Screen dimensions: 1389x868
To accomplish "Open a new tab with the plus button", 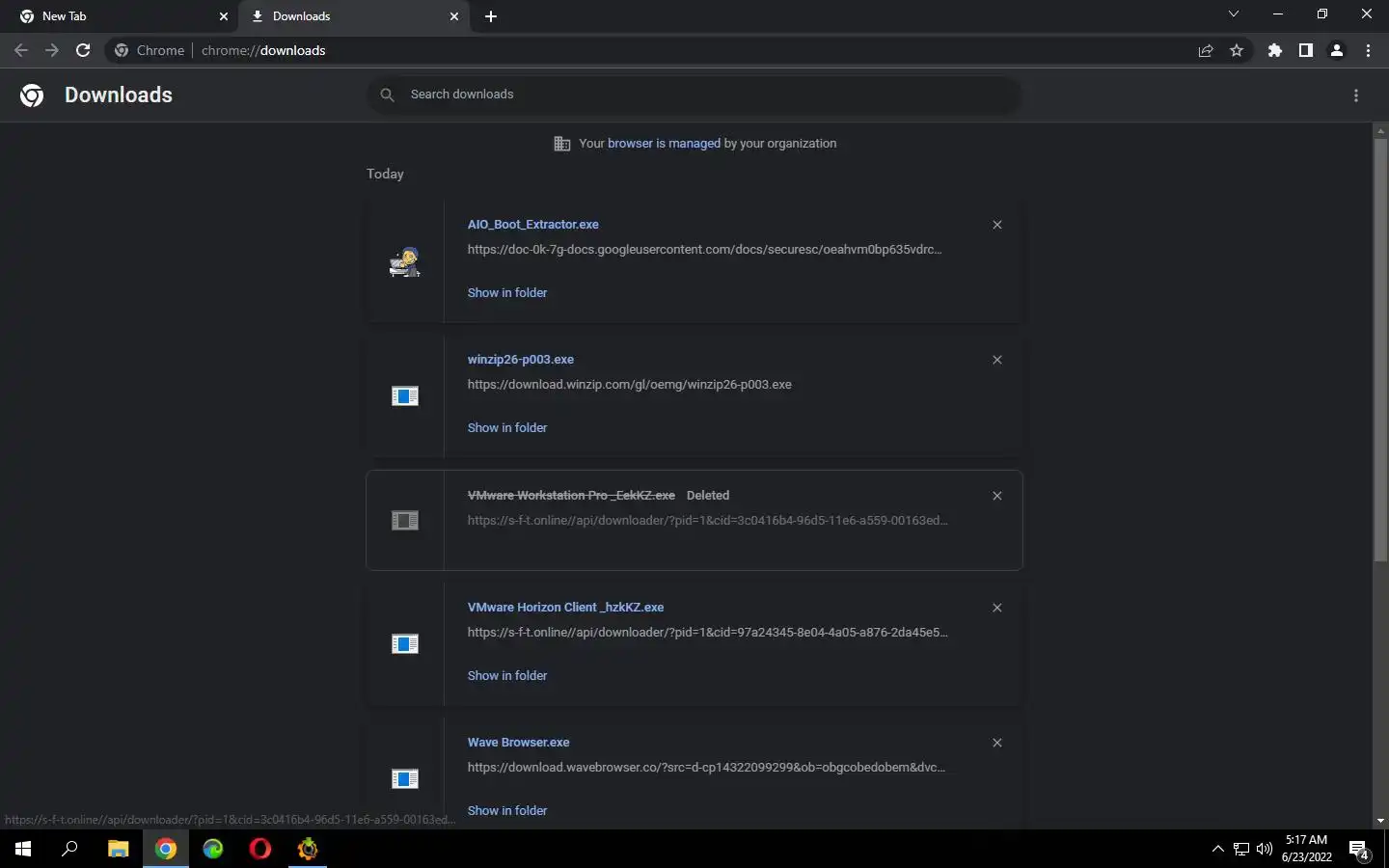I will point(491,16).
